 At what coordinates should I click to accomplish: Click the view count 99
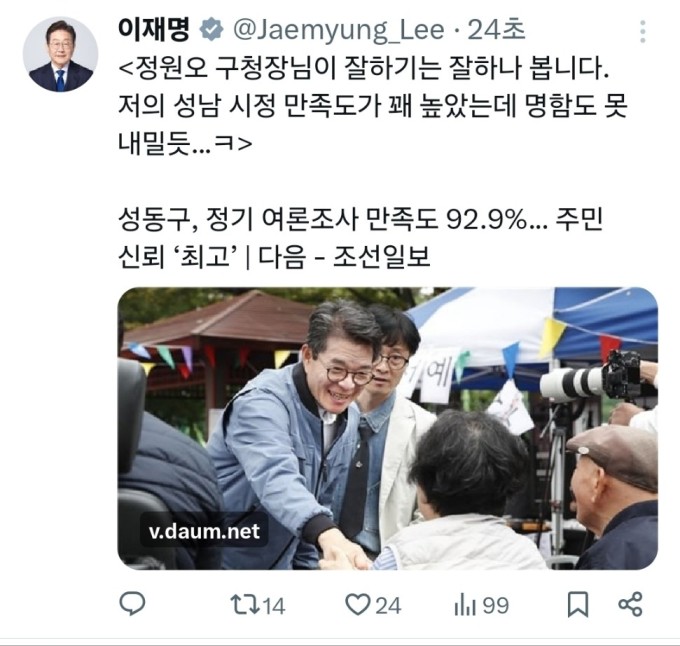[496, 605]
